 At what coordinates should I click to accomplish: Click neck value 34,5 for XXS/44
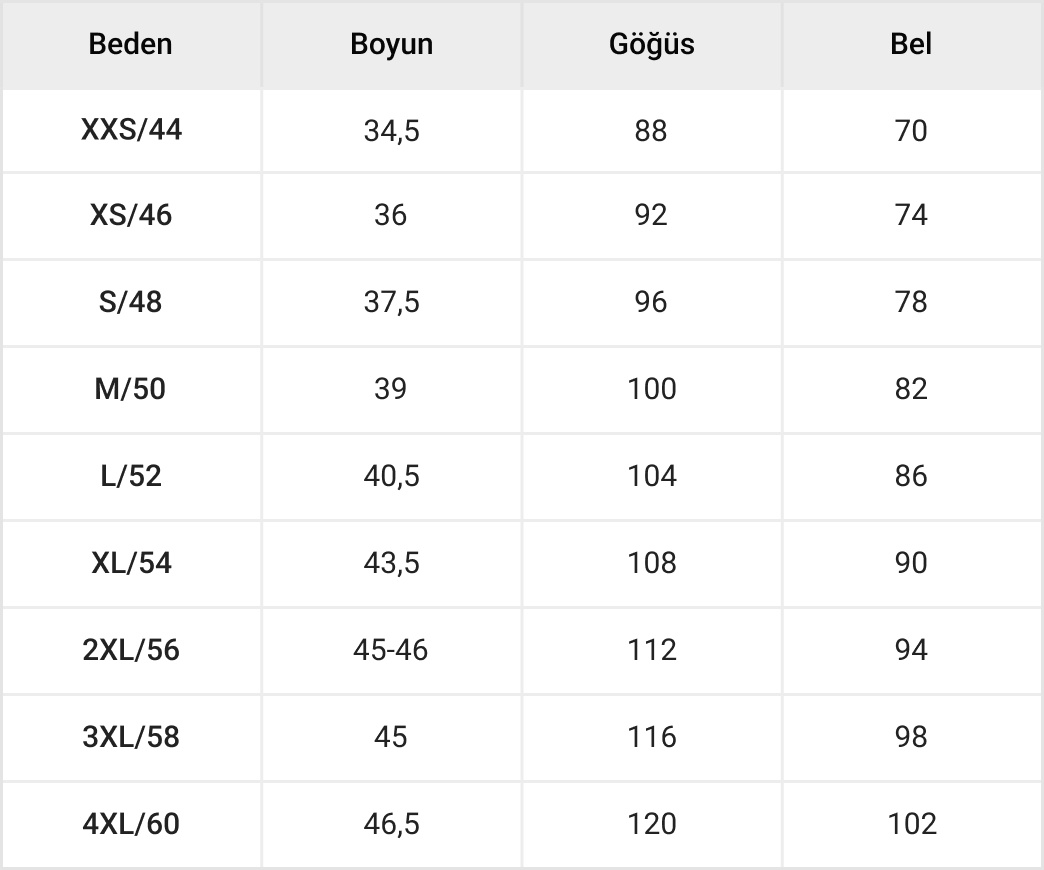(x=391, y=131)
